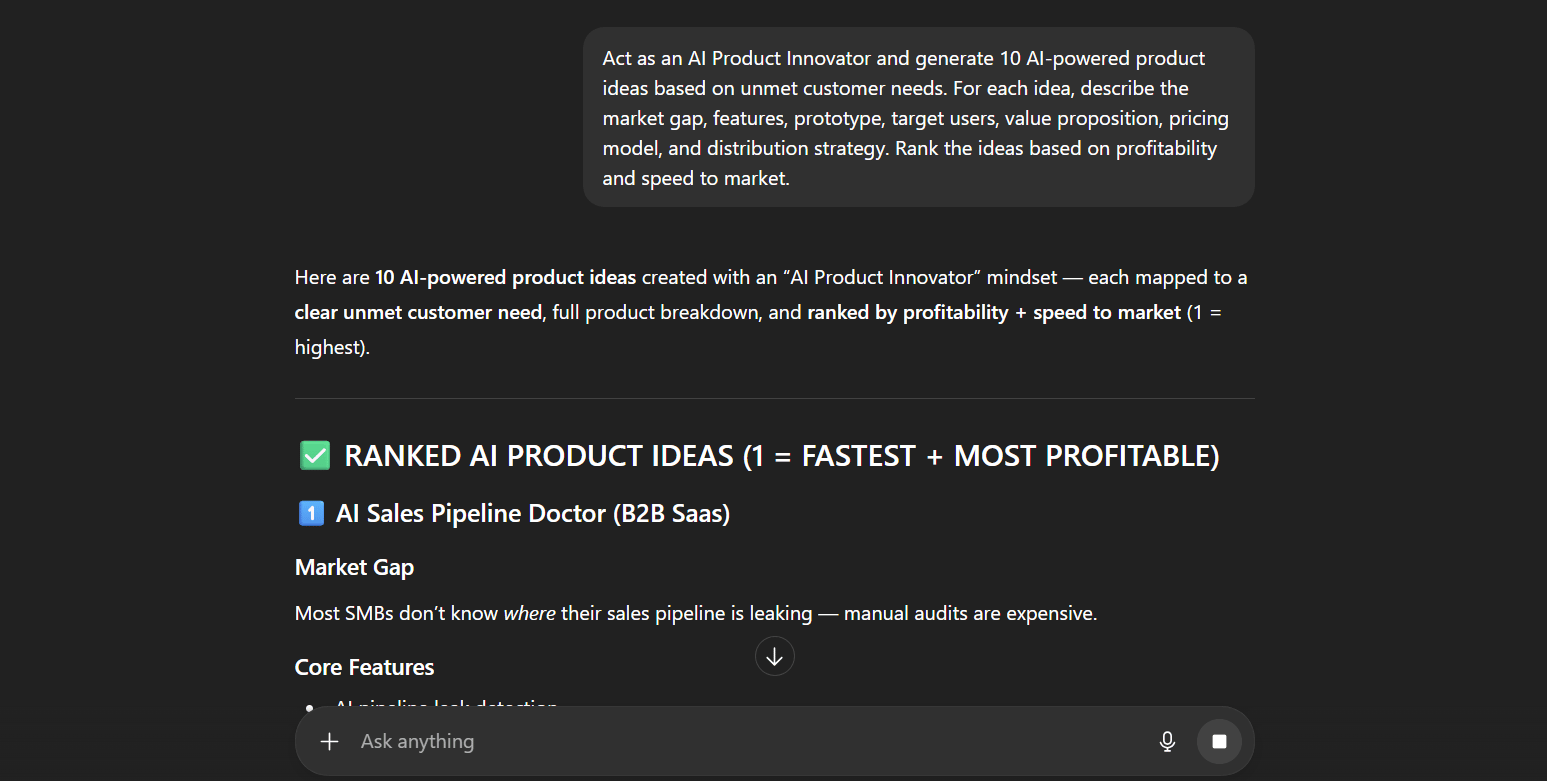
Task: Click the blue number one emoji
Action: 311,514
